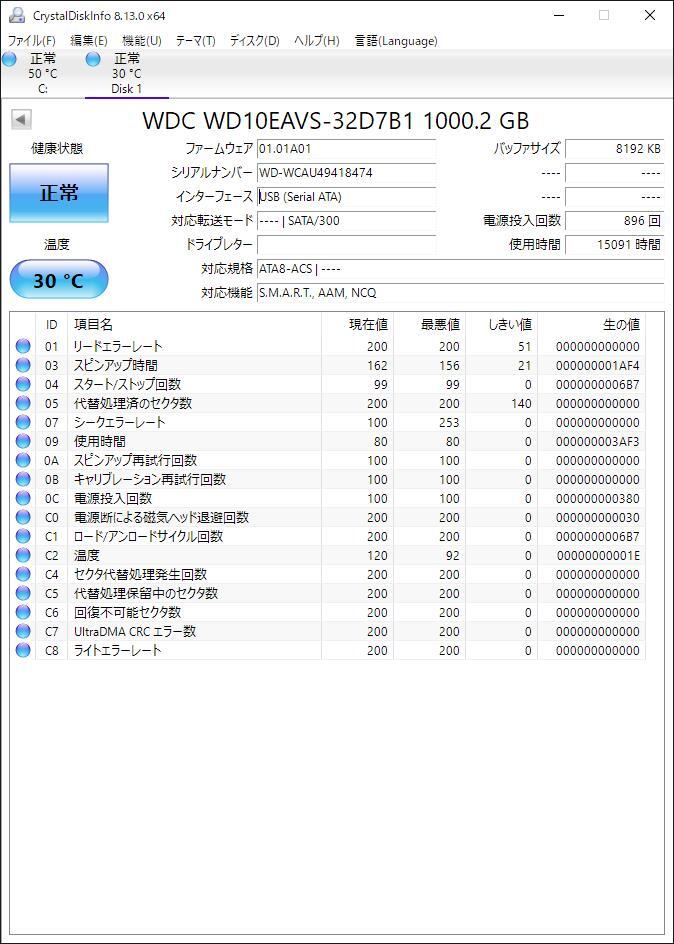The width and height of the screenshot is (674, 944).
Task: Click raw value 000000003AF3 in 使用時間 row
Action: pyautogui.click(x=598, y=442)
